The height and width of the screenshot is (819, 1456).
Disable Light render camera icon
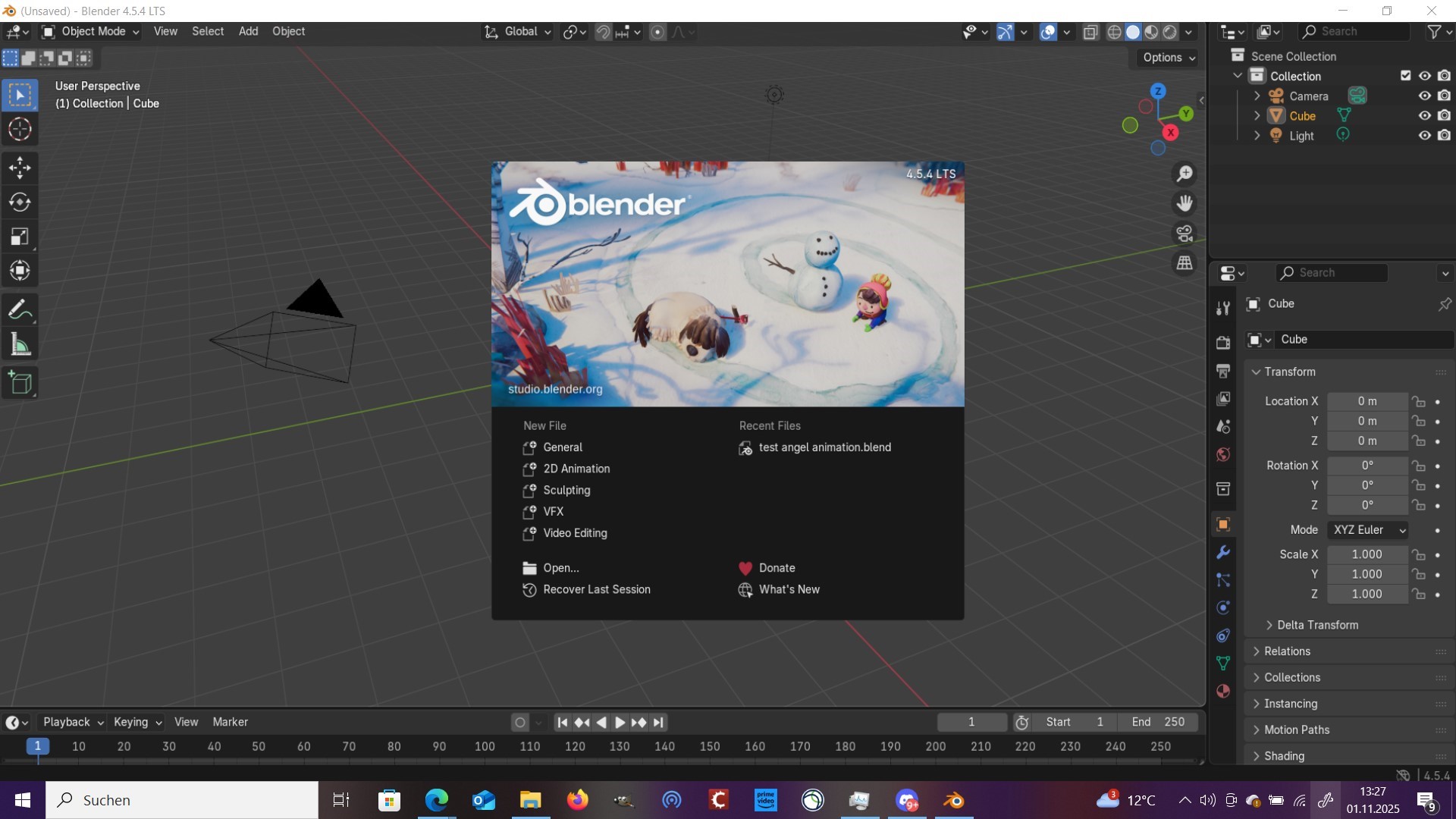(x=1445, y=136)
